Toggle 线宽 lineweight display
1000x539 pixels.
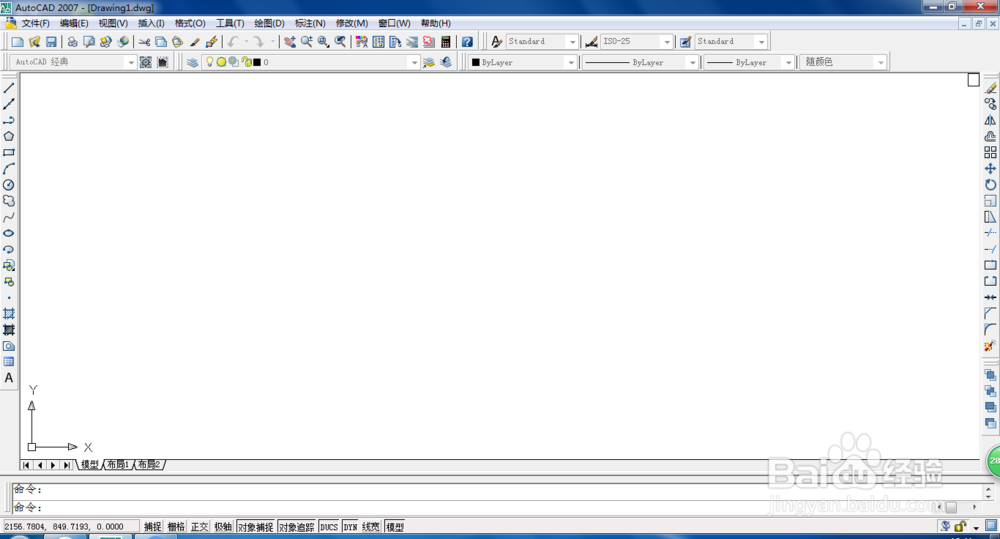tap(371, 527)
